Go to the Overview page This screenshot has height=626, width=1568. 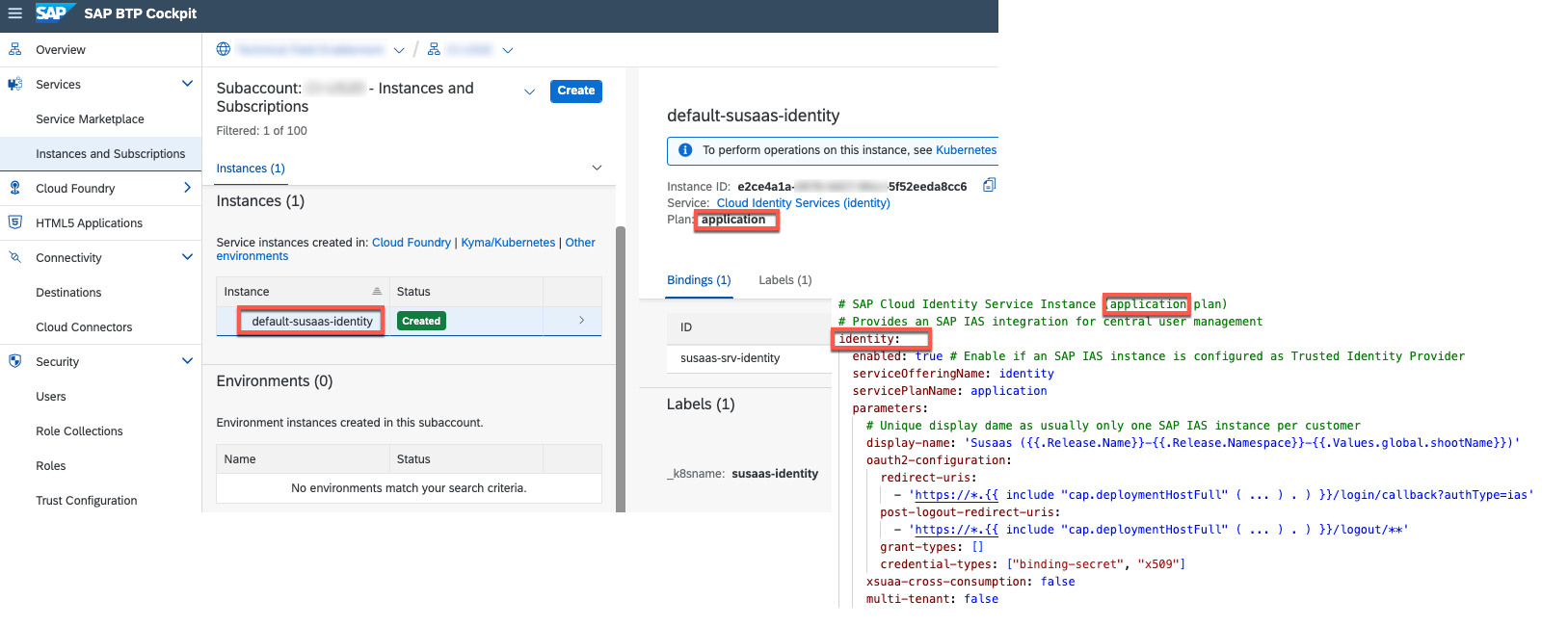61,50
